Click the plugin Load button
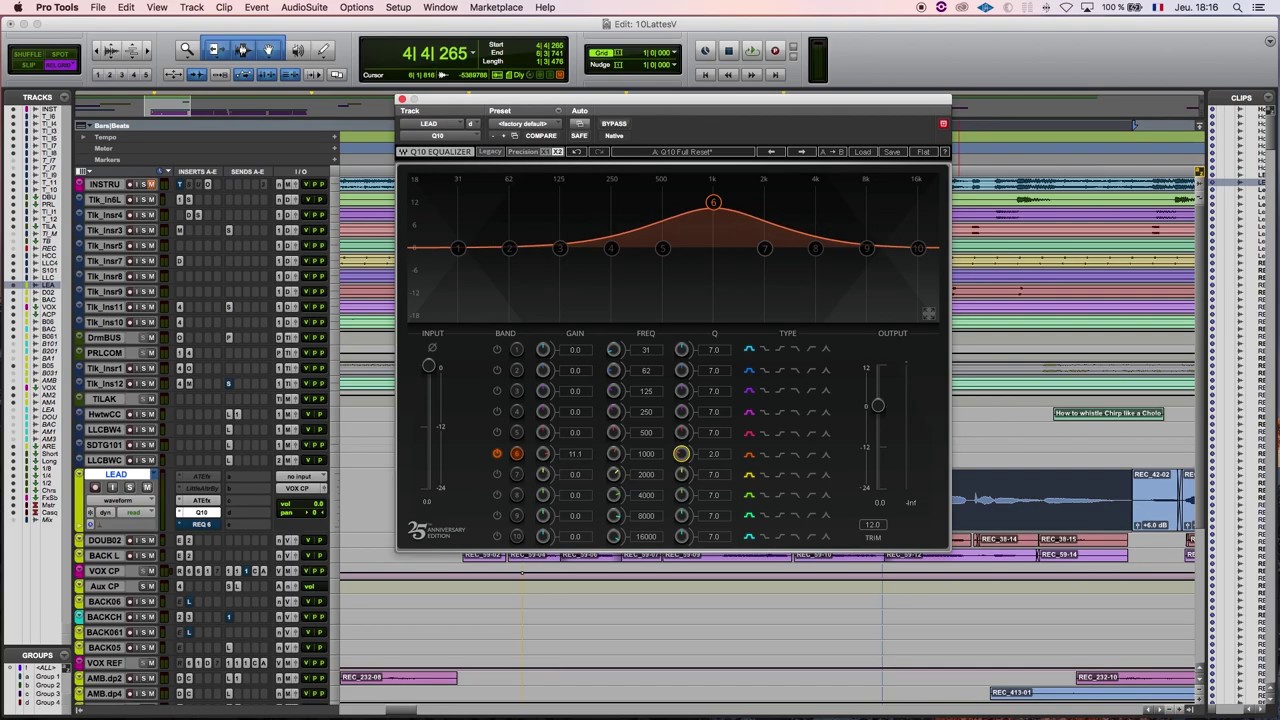The height and width of the screenshot is (720, 1280). click(862, 152)
